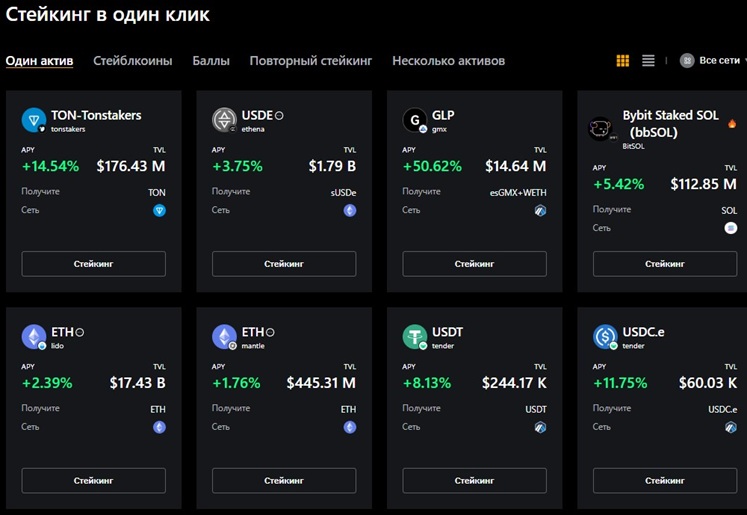
Task: Click the Bybit Staked SOL bear logo
Action: pyautogui.click(x=600, y=129)
